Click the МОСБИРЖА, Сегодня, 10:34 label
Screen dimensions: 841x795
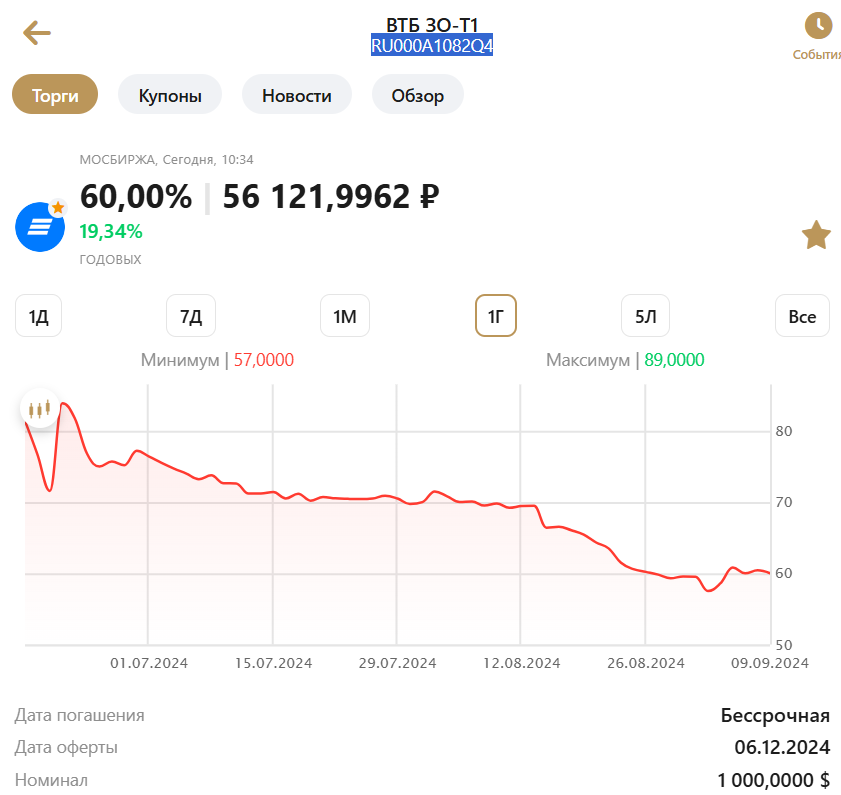(166, 160)
